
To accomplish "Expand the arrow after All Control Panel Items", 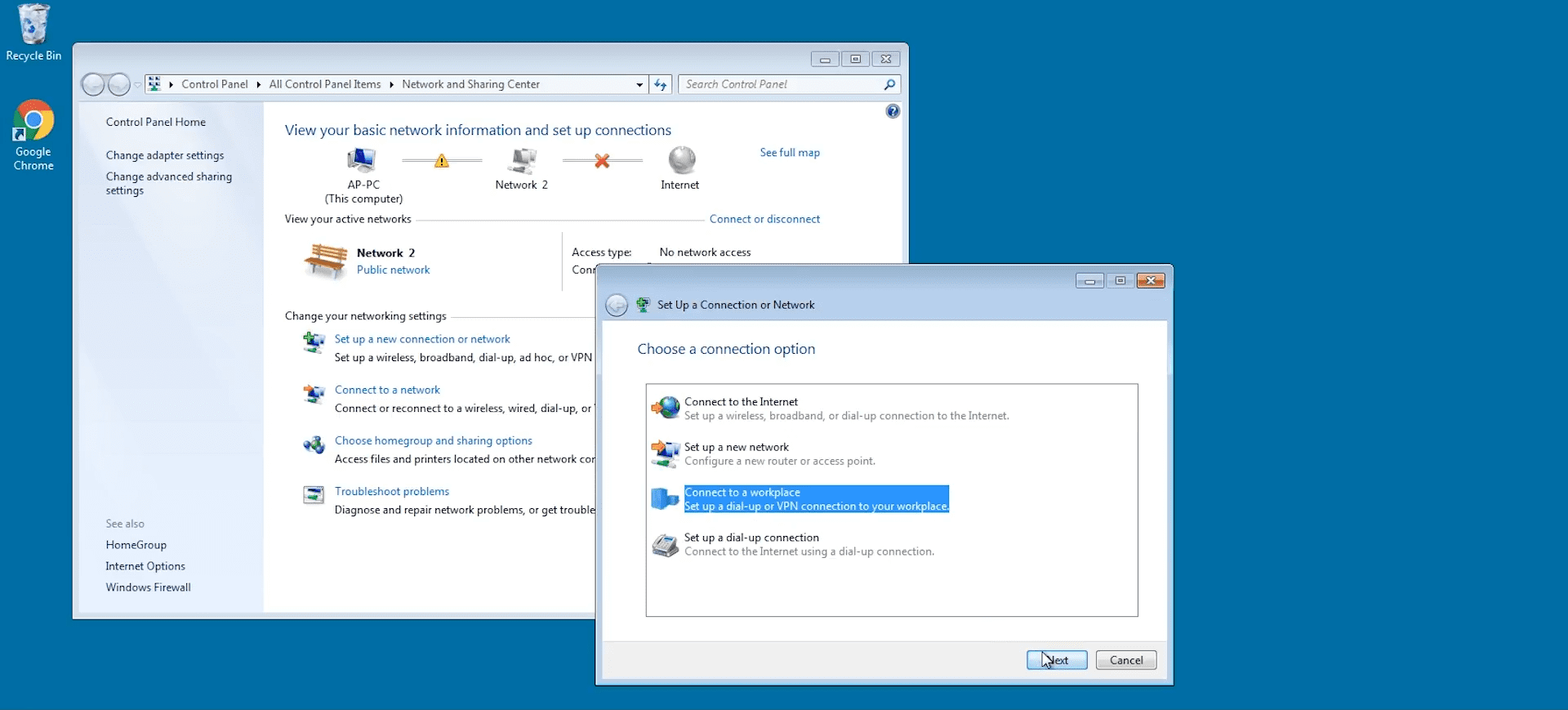I will pyautogui.click(x=391, y=84).
